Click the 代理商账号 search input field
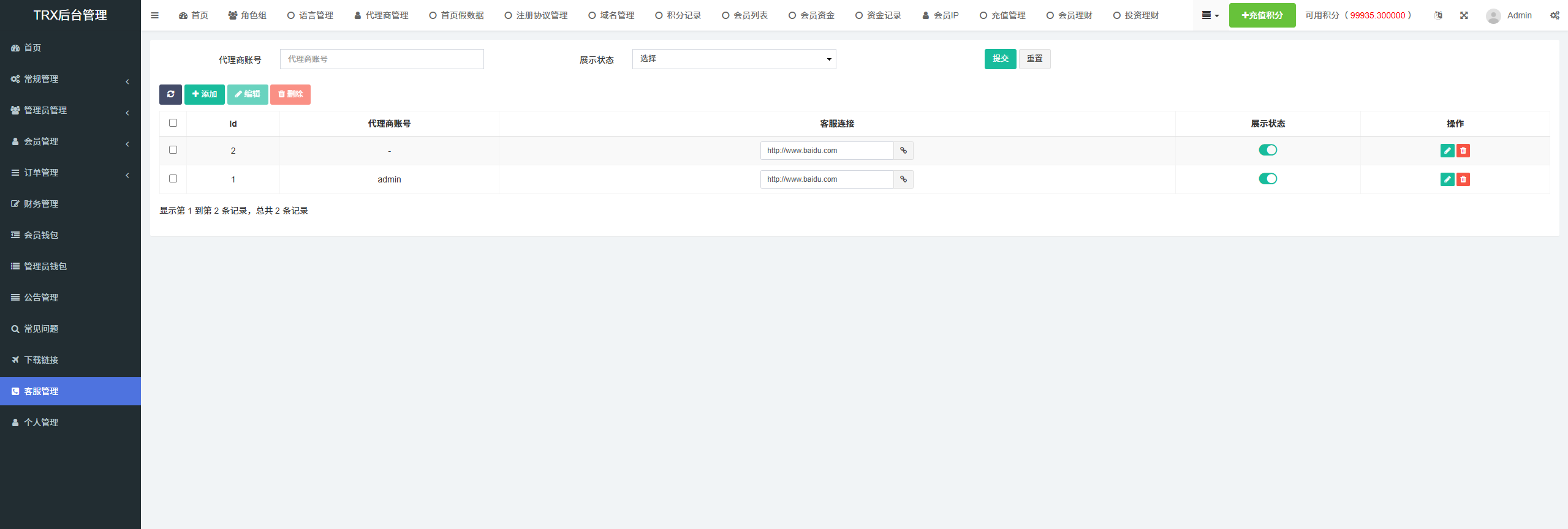Screen dimensions: 1568x529 point(382,59)
